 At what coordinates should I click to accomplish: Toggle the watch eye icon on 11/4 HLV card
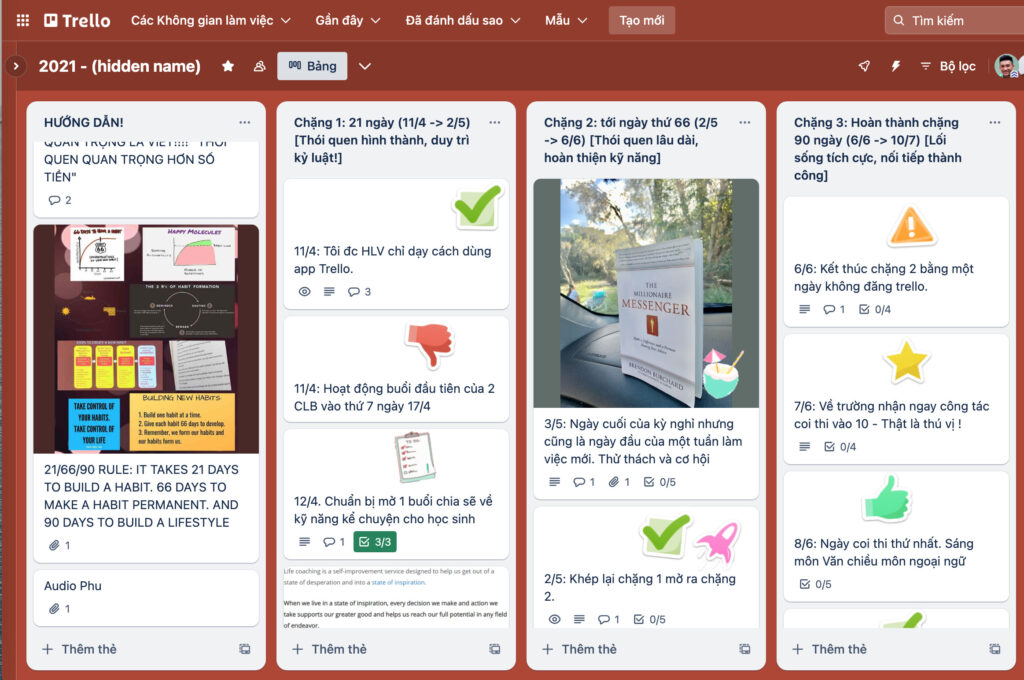[x=305, y=292]
